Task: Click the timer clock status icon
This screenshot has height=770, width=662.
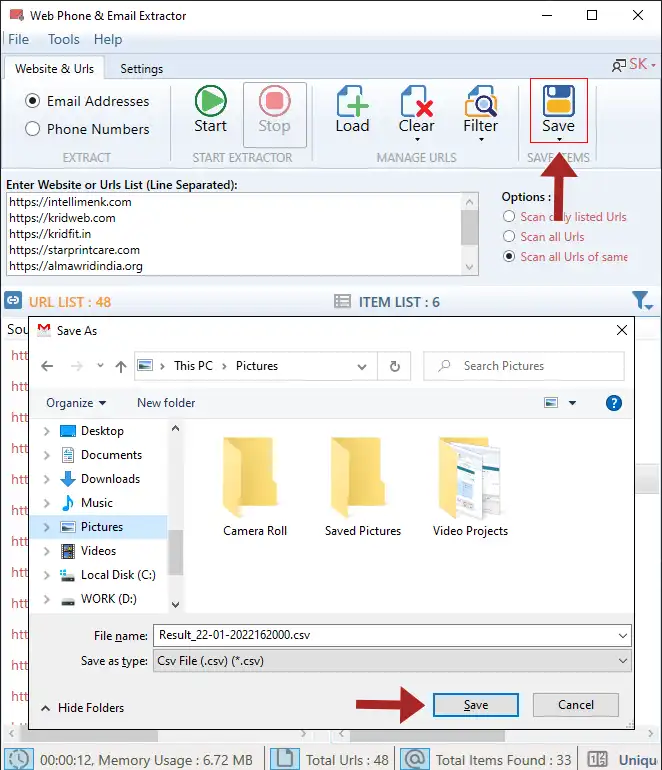Action: [19, 759]
